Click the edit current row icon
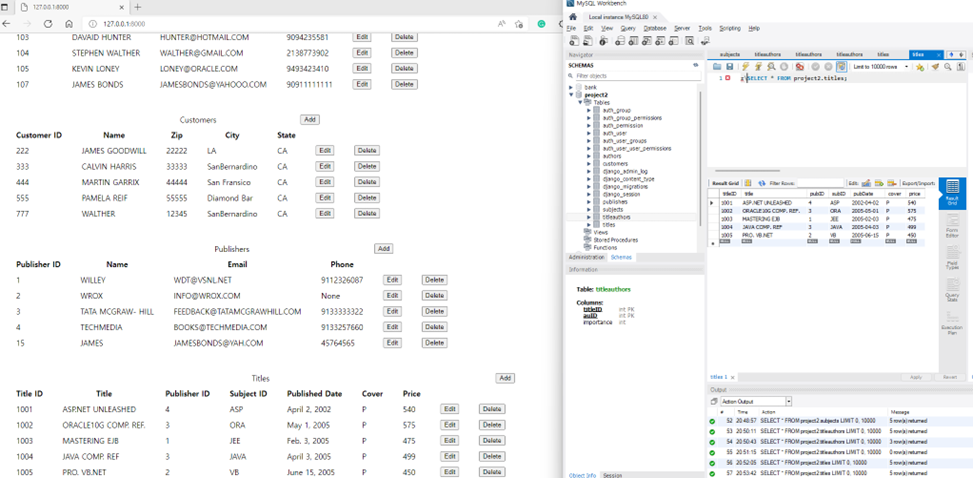The width and height of the screenshot is (973, 478). coord(866,183)
